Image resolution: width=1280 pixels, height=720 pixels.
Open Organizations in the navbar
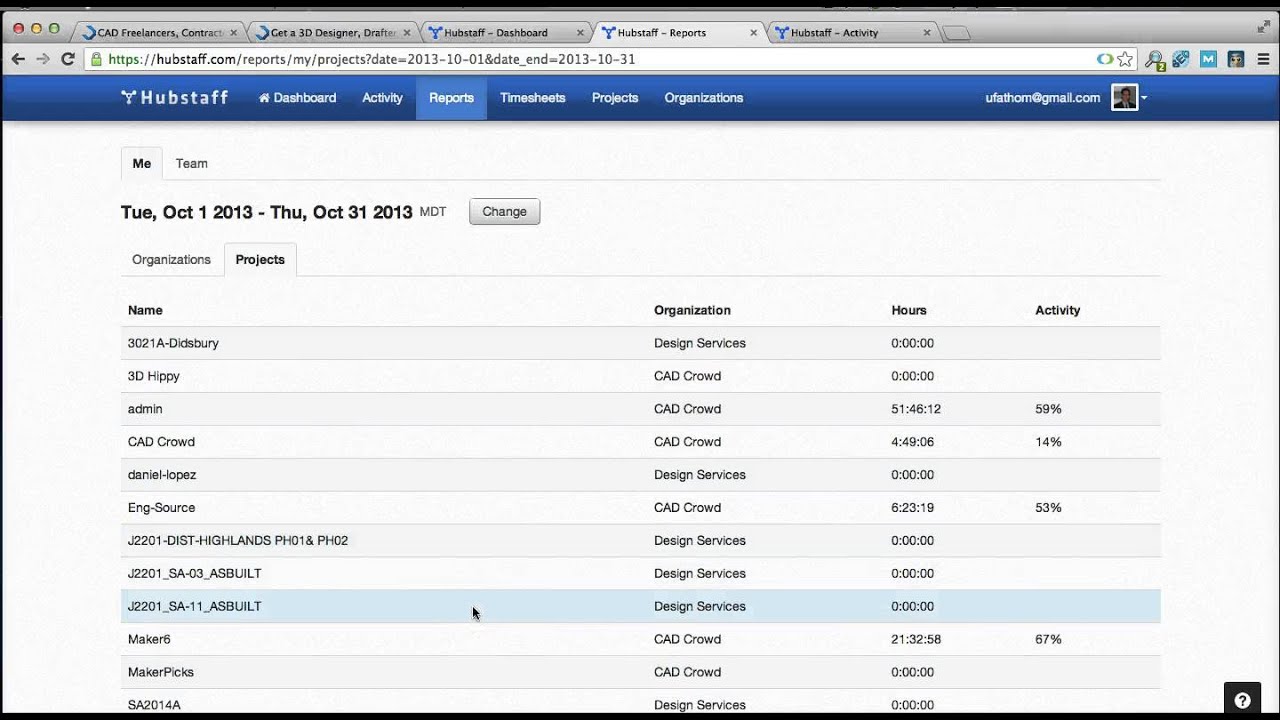tap(703, 98)
